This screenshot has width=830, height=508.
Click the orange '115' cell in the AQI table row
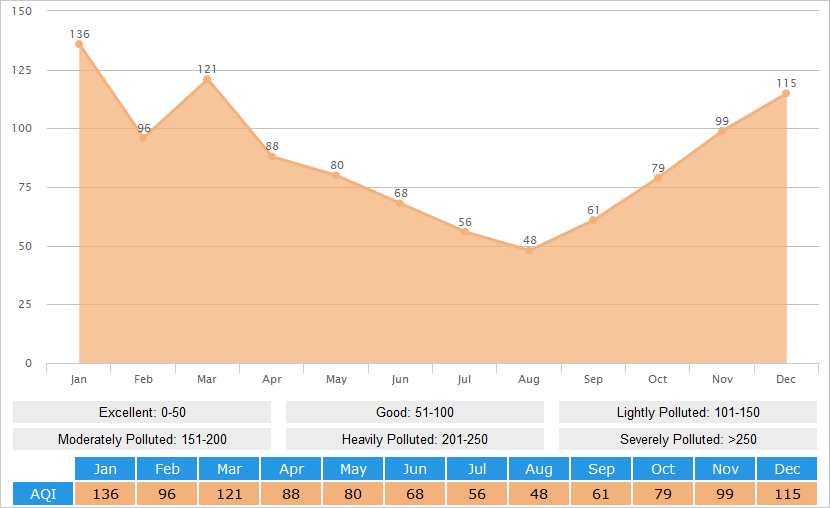click(787, 494)
